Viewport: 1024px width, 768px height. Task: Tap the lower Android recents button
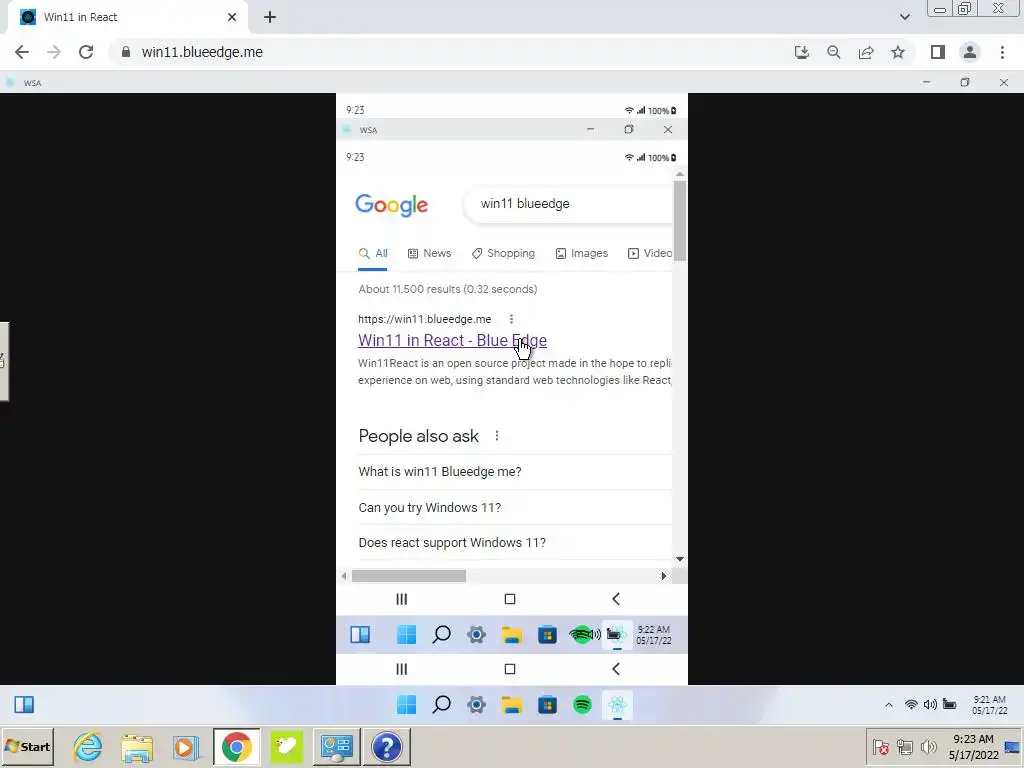click(402, 669)
